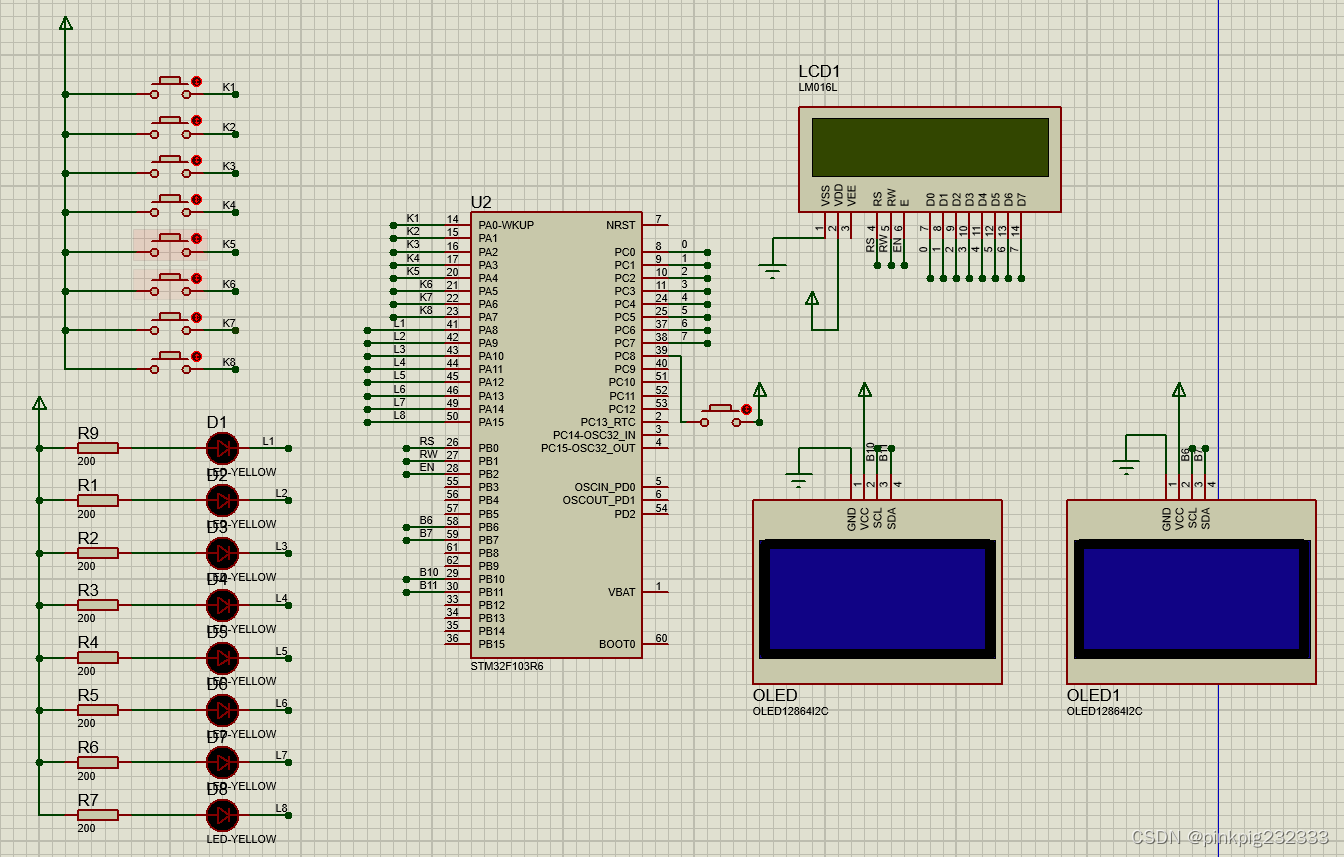Select the ground symbol left of OLED1
1344x857 pixels.
coord(1127,467)
